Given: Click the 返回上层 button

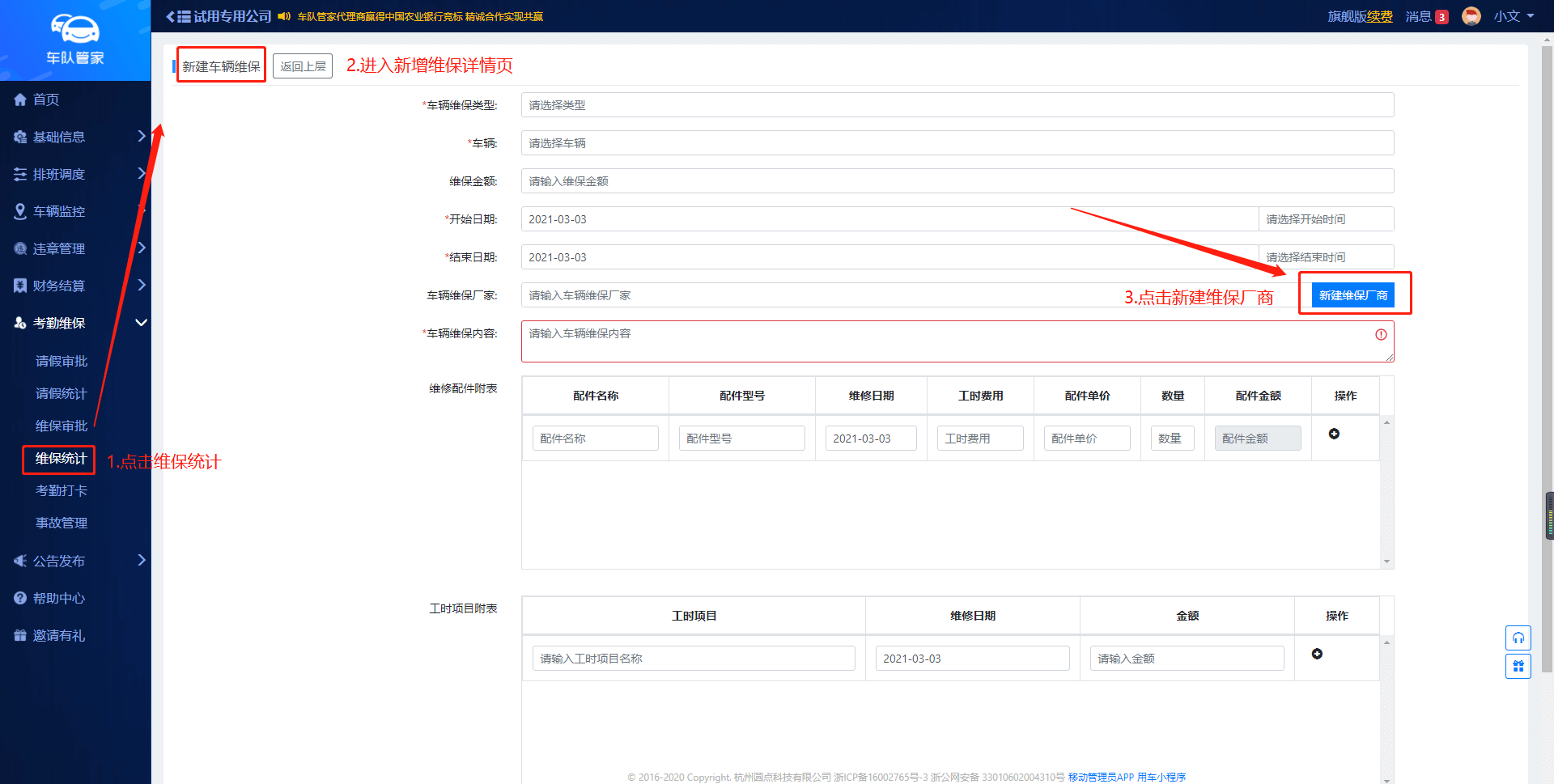Looking at the screenshot, I should 303,66.
